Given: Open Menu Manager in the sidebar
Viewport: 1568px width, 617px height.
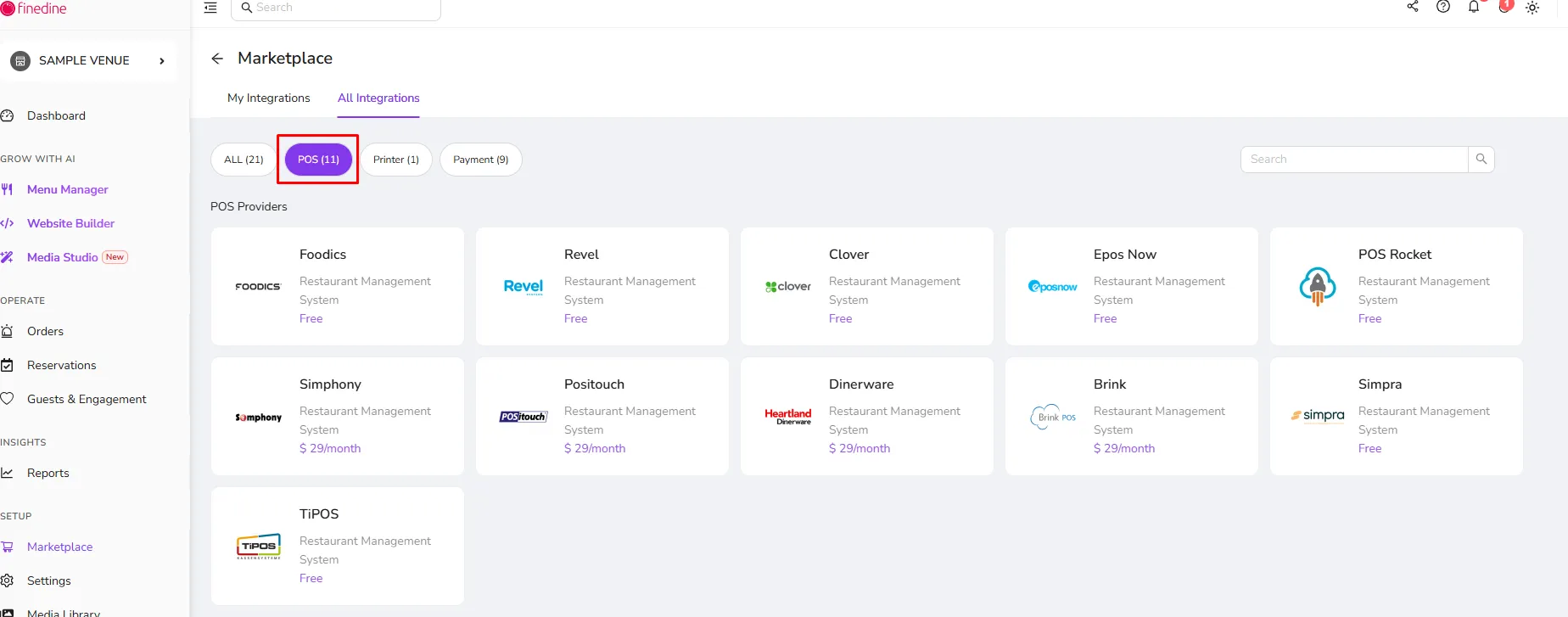Looking at the screenshot, I should [68, 190].
